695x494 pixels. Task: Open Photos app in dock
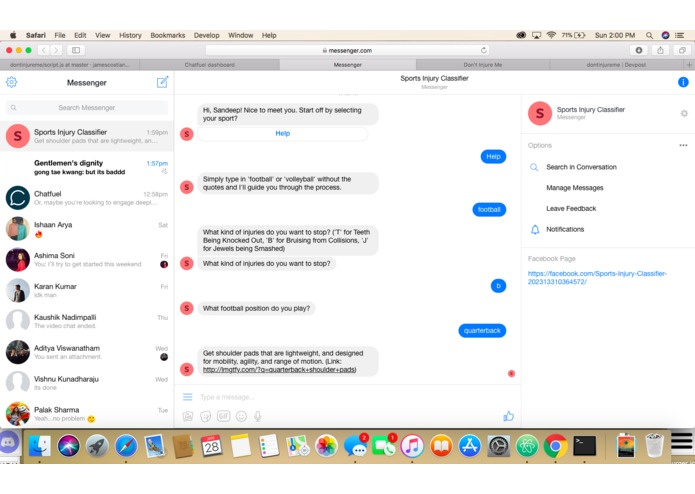click(326, 446)
